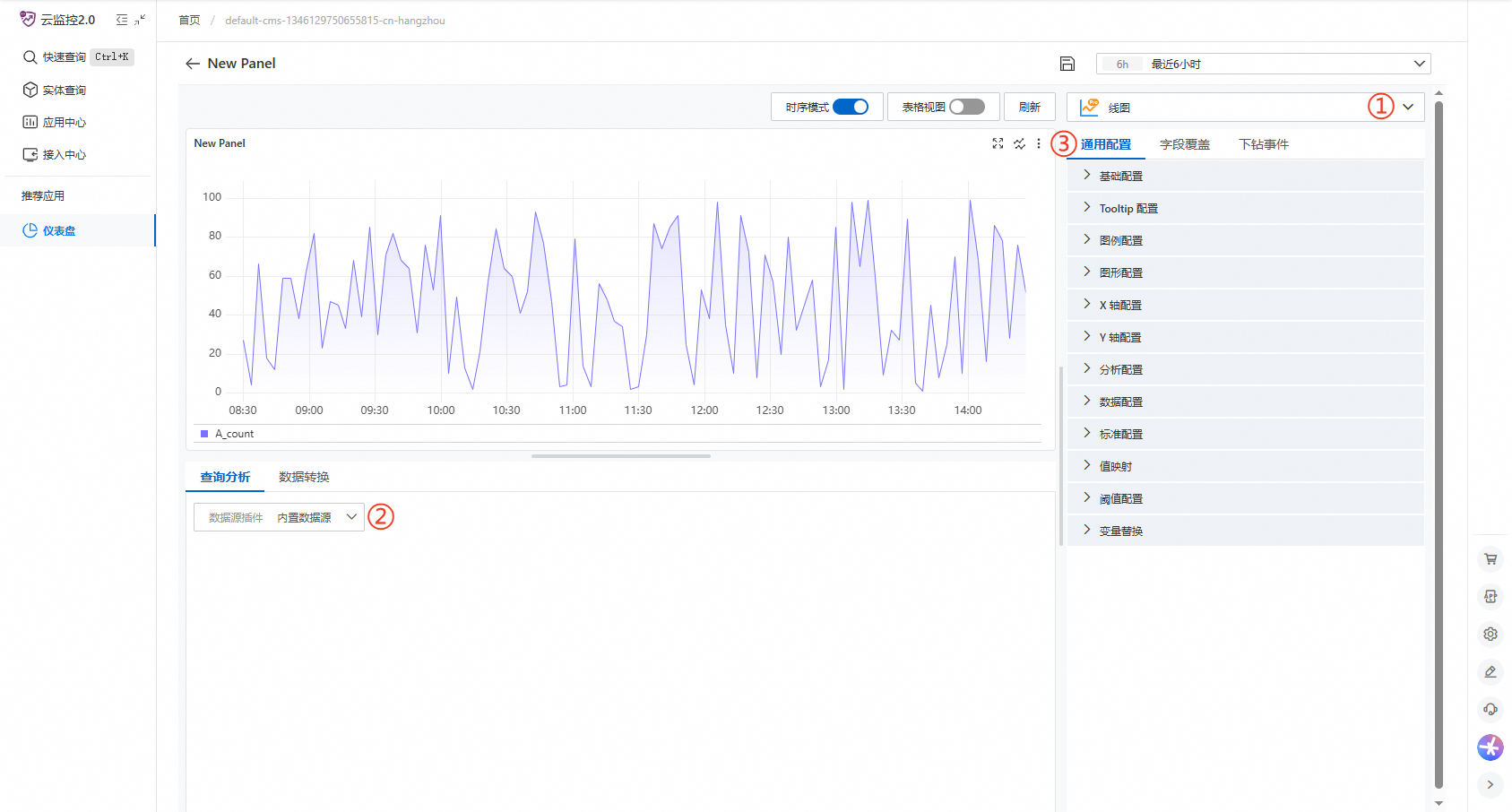This screenshot has width=1512, height=812.
Task: Switch to the 数据转换 tab
Action: coord(304,477)
